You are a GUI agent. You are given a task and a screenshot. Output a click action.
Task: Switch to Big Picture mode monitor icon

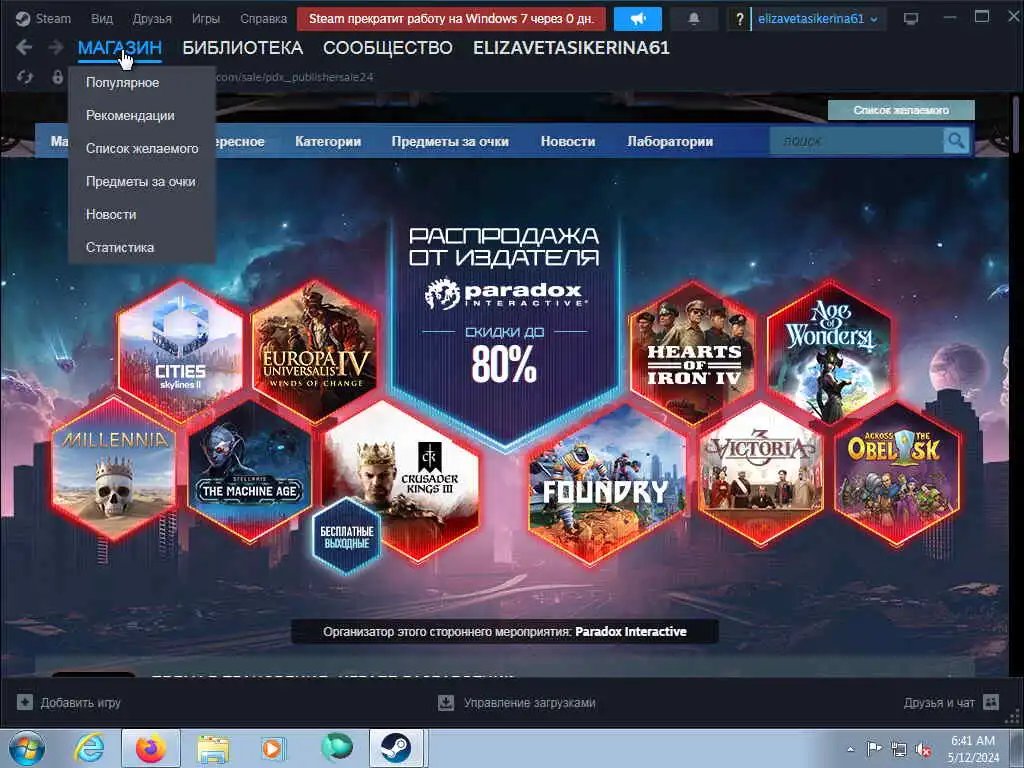910,19
